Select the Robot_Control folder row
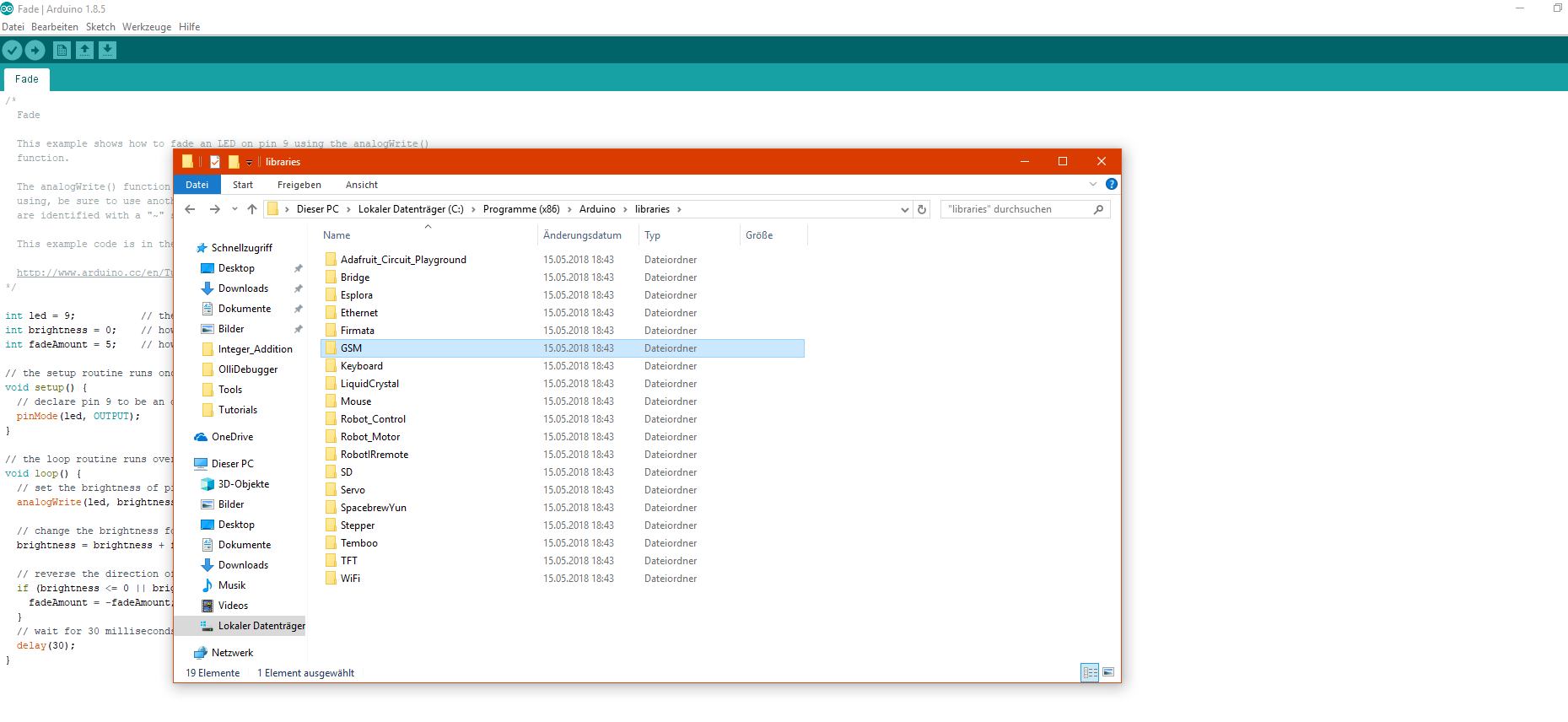Image resolution: width=1568 pixels, height=722 pixels. tap(563, 419)
